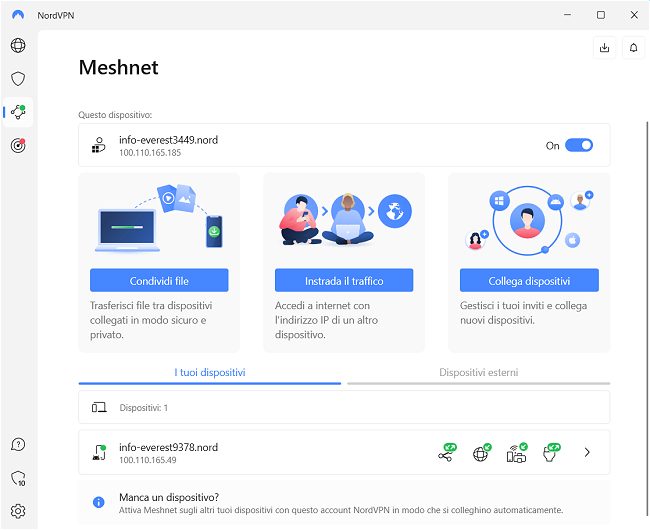Click the Questo dispositivo: label
650x530 pixels.
click(x=115, y=115)
